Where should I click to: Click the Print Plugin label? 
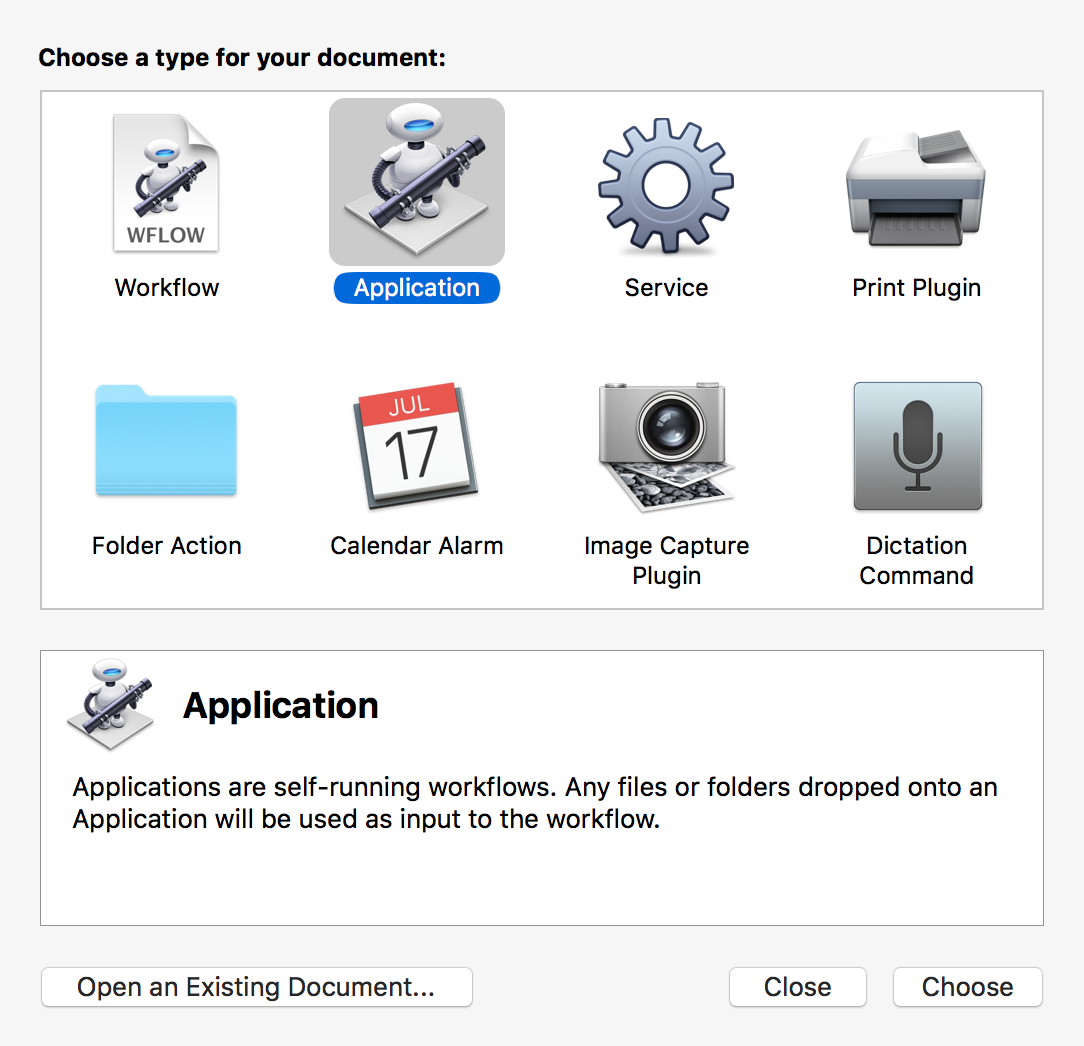[x=916, y=288]
